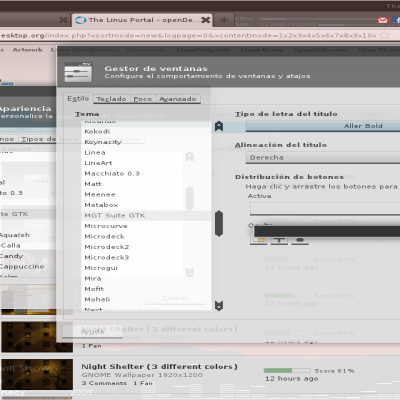Open the Linux42.org navigation link
400x400 pixels.
[262, 50]
